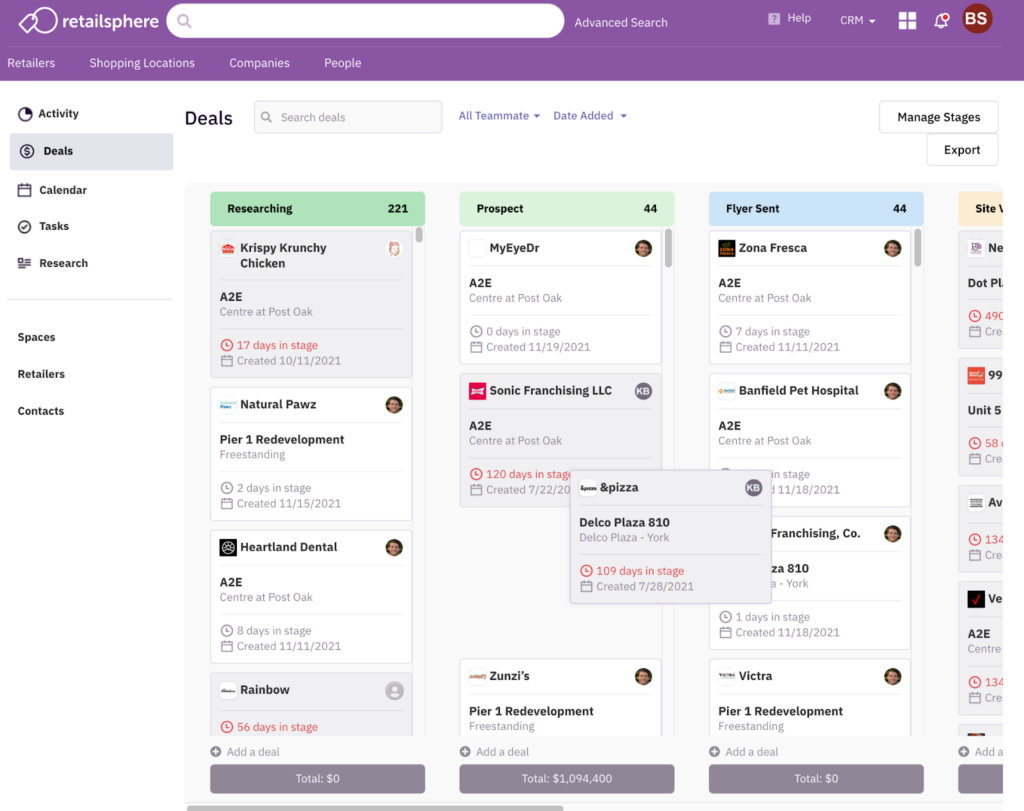Open the Retailers top tab
The image size is (1024, 811).
point(31,63)
